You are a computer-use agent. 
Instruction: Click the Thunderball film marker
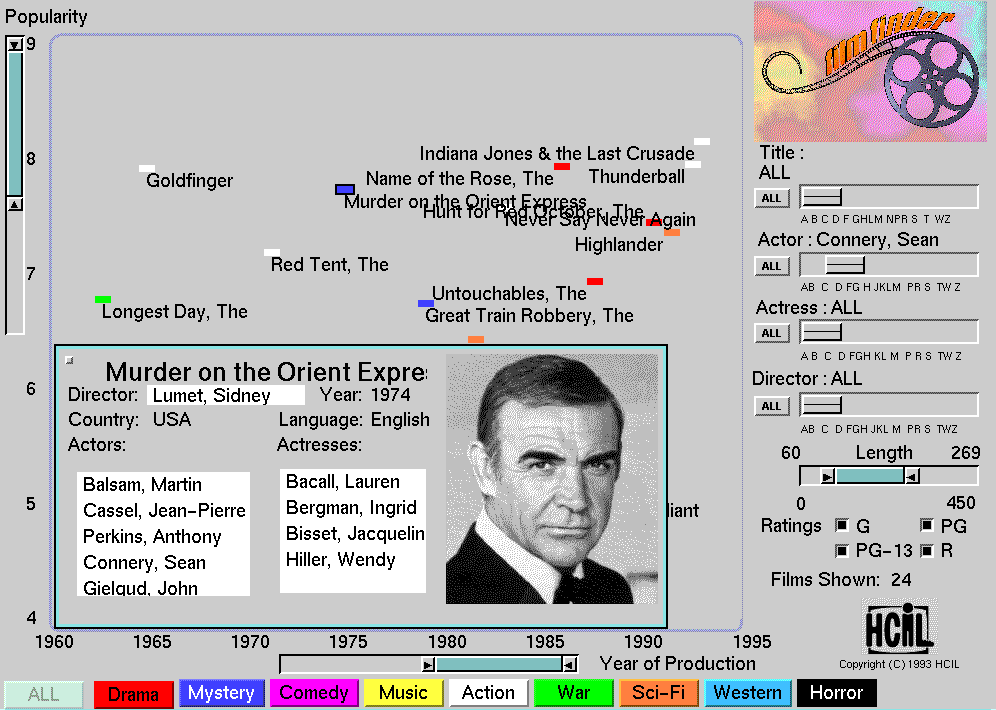693,164
